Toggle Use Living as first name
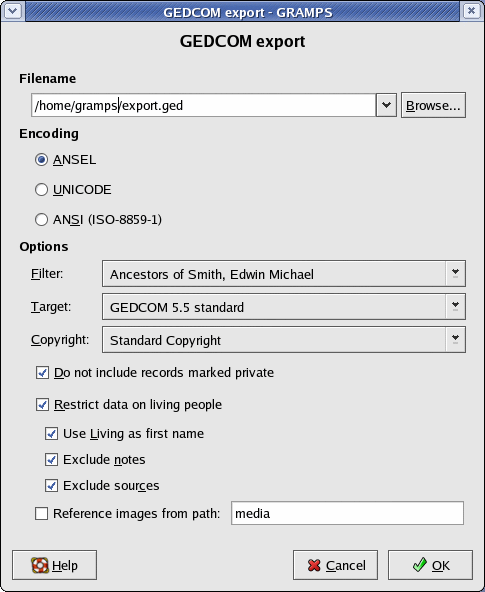This screenshot has width=485, height=592. 51,433
